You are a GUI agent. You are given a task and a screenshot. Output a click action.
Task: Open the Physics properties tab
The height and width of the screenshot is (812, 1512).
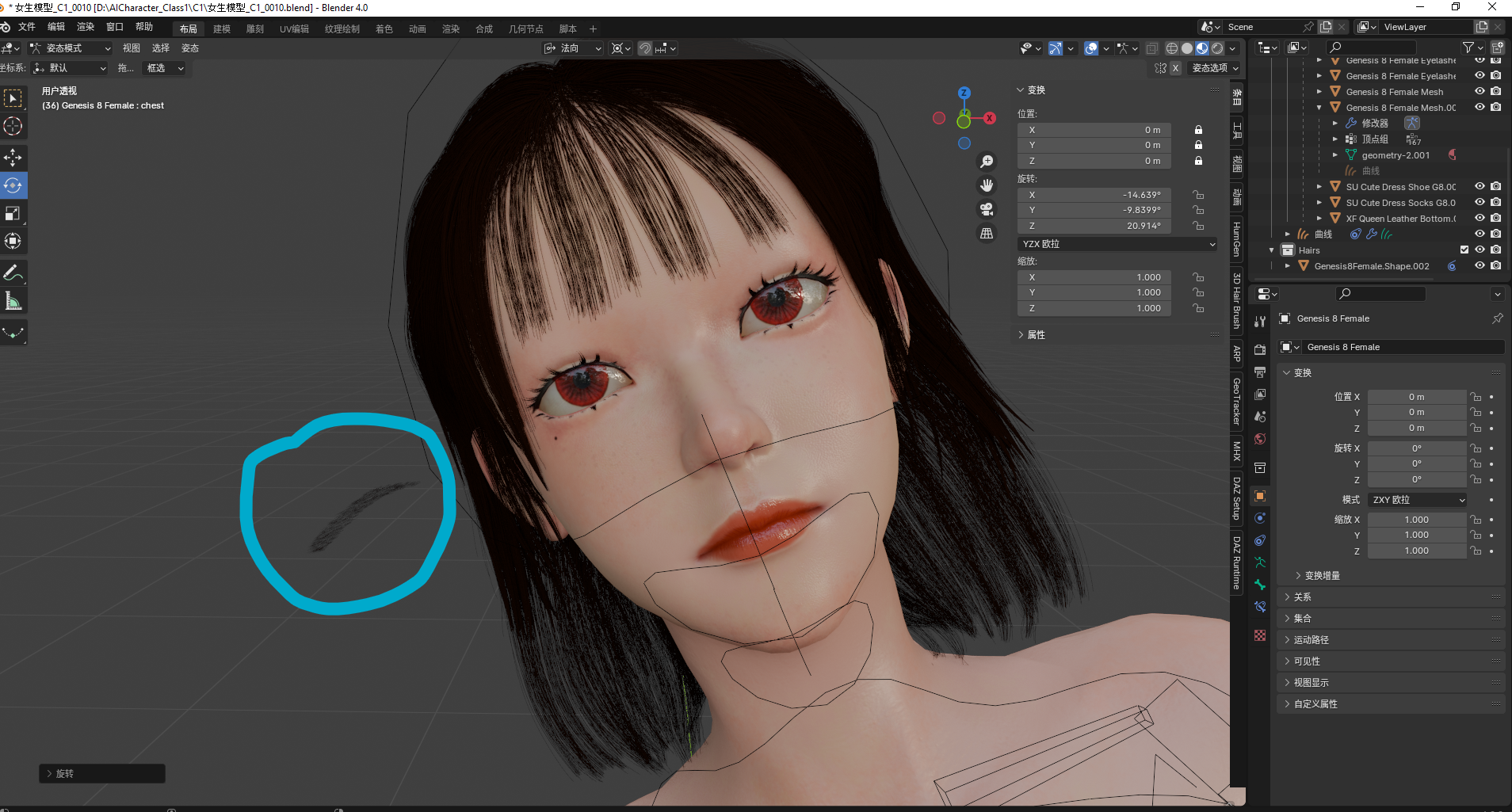click(x=1260, y=518)
